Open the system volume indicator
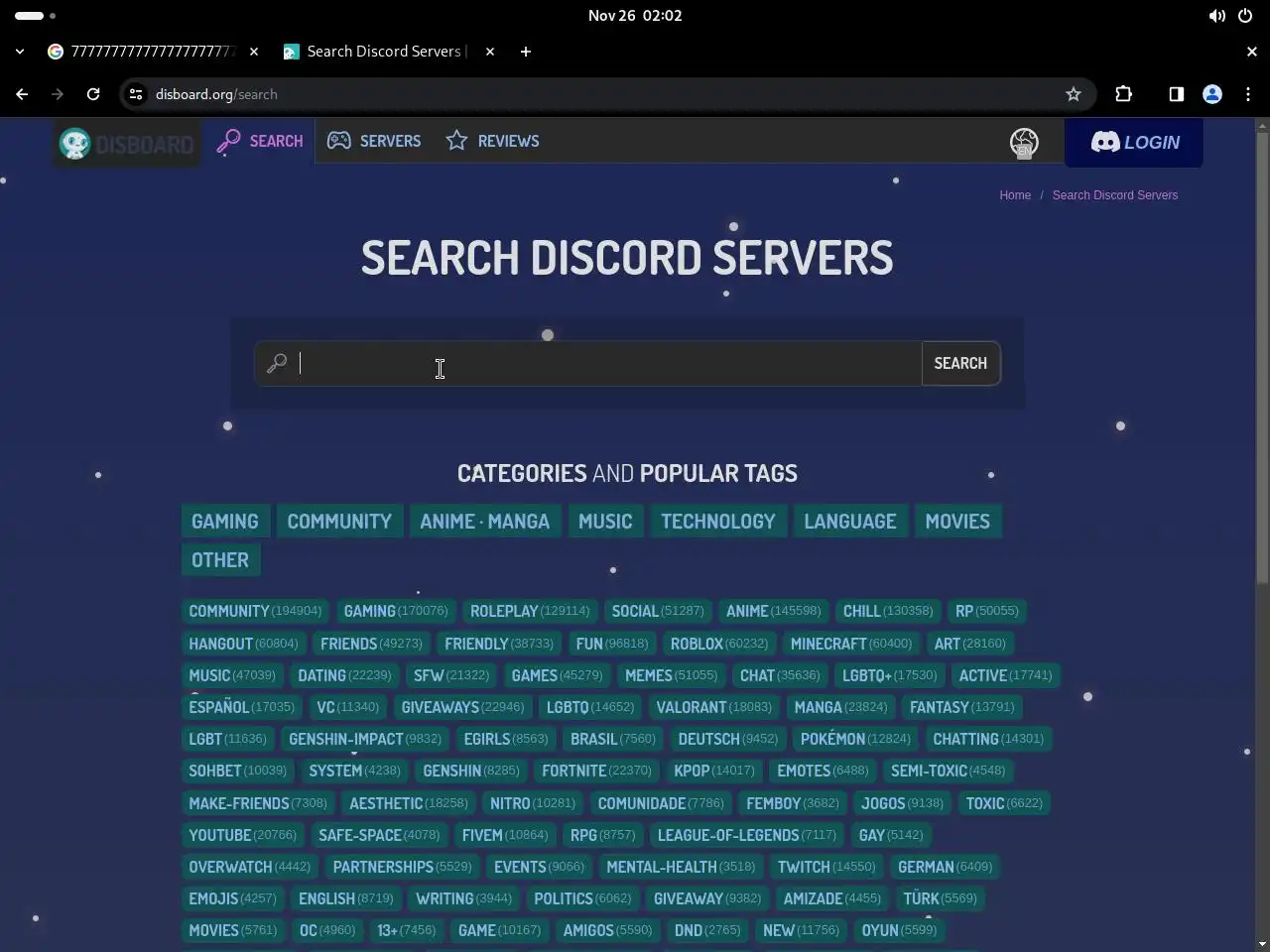The image size is (1270, 952). (x=1216, y=16)
